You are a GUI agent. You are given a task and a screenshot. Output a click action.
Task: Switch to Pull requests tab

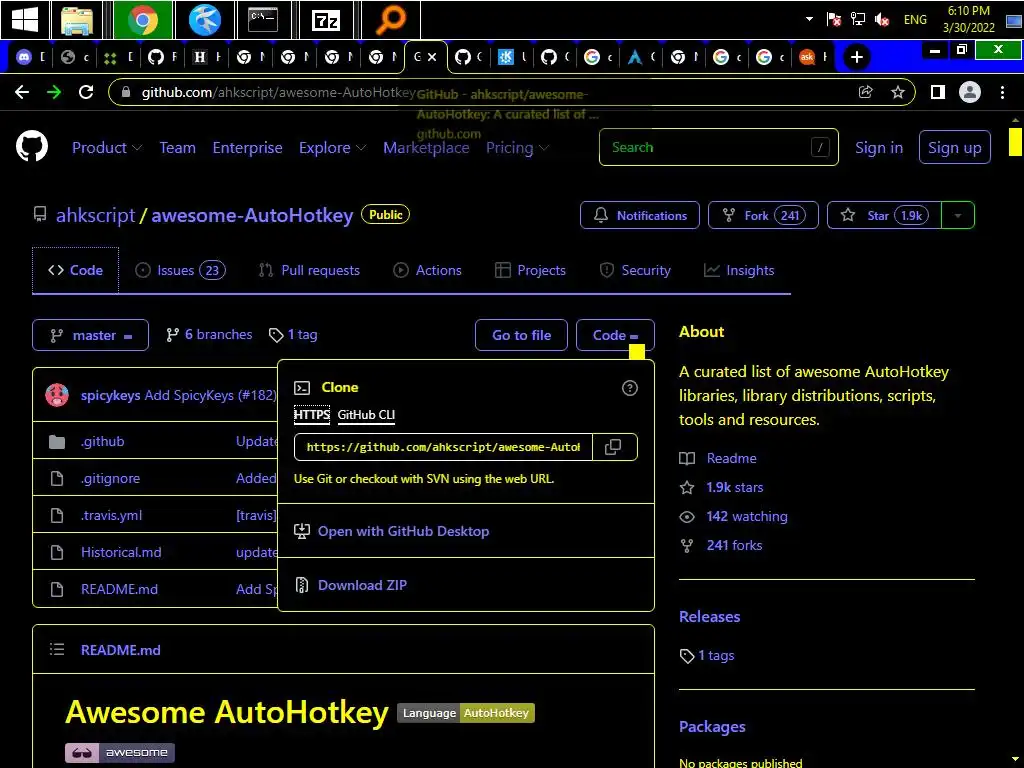tap(309, 270)
